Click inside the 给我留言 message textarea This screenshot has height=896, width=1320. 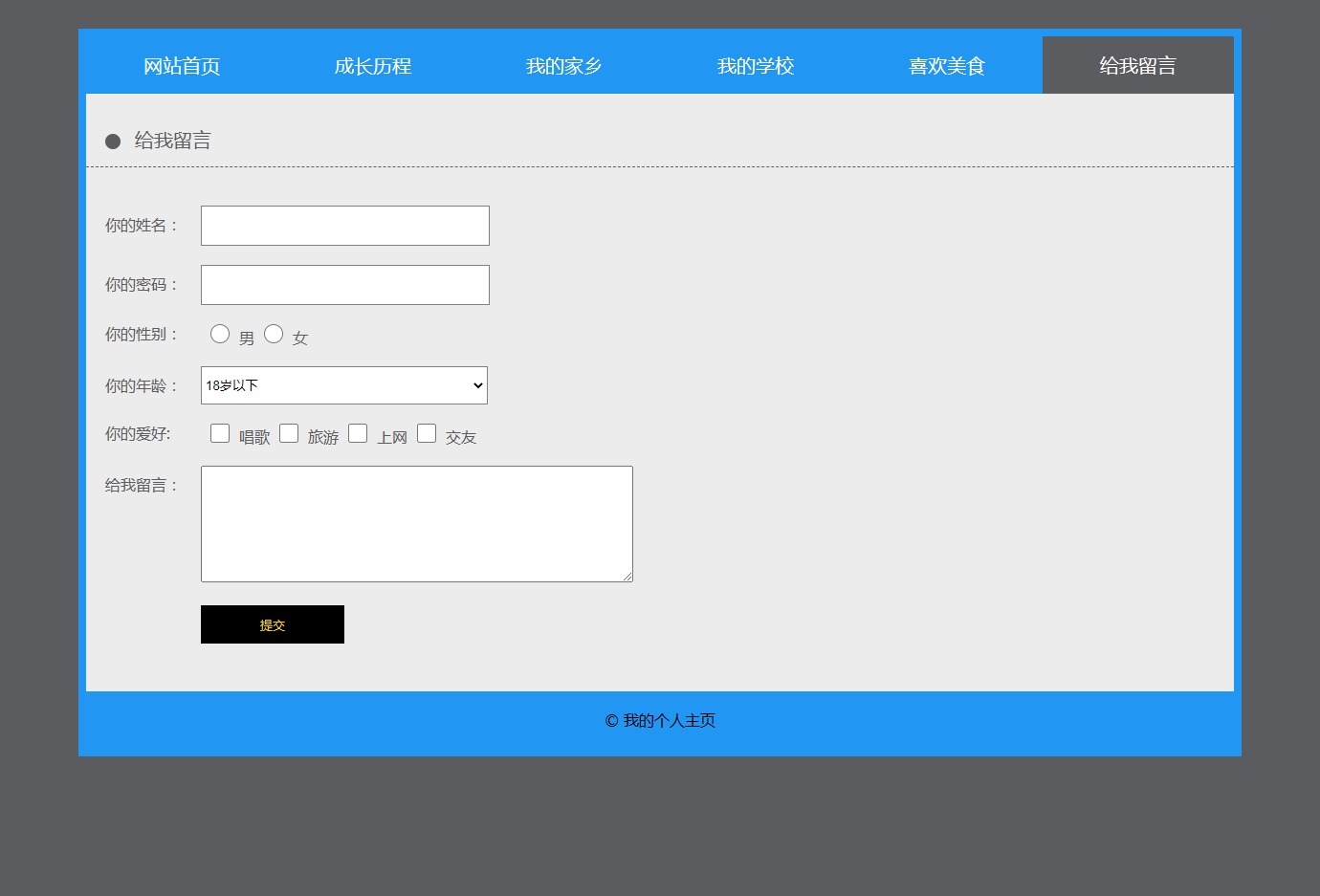(x=416, y=523)
